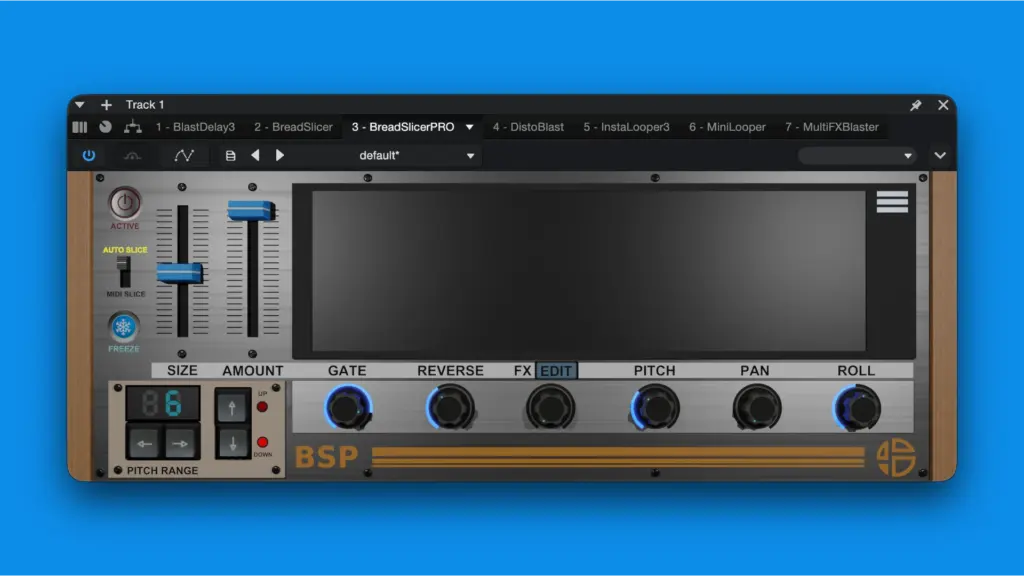Click the pitch UP arrow button
Screen dimensions: 1024x576
[x=232, y=408]
